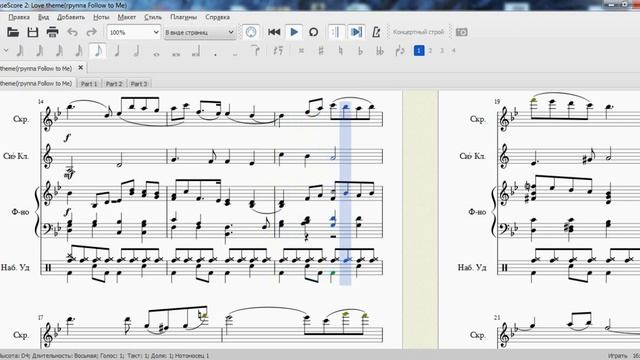This screenshot has height=360, width=640.
Task: Switch to the Part 3 tab
Action: point(139,84)
